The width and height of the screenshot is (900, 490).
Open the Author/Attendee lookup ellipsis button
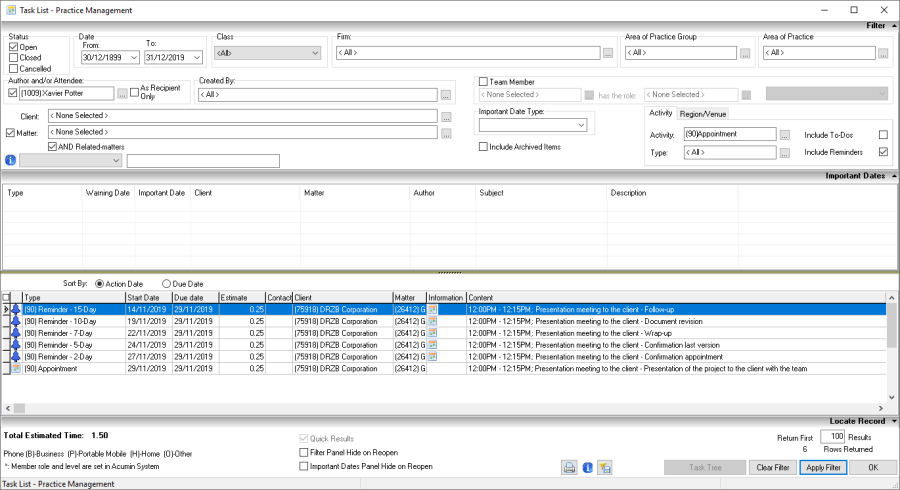tap(122, 94)
